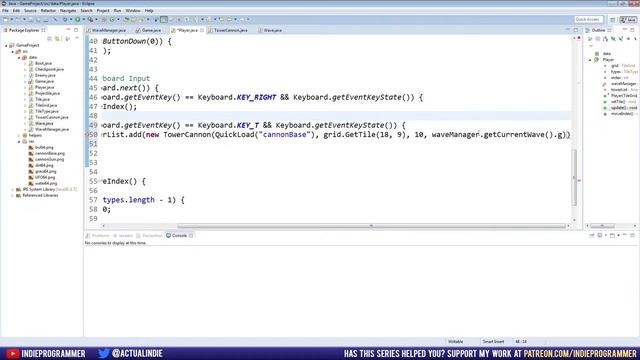Screen dimensions: 640x360
Task: Click Patreon.com/IndieProgrammer link in banner
Action: [x=580, y=353]
